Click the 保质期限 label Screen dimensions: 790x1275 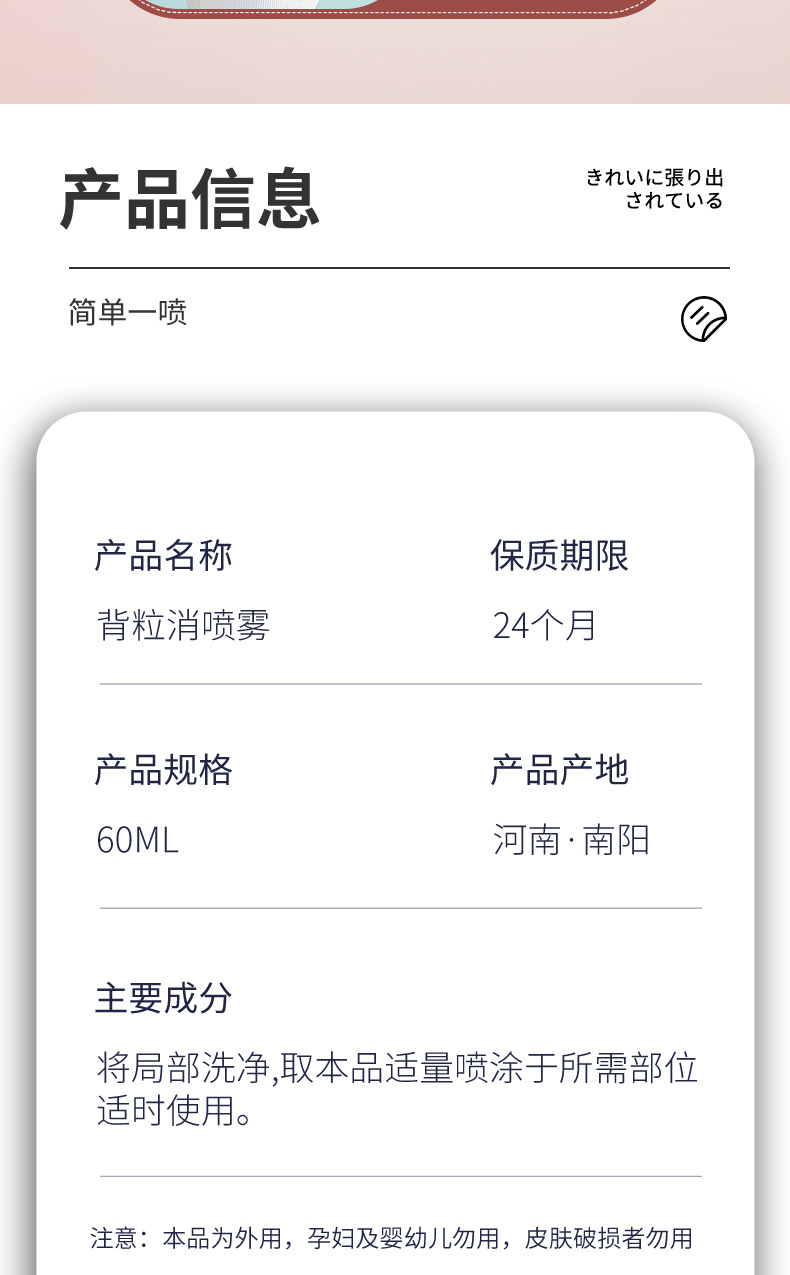click(559, 555)
